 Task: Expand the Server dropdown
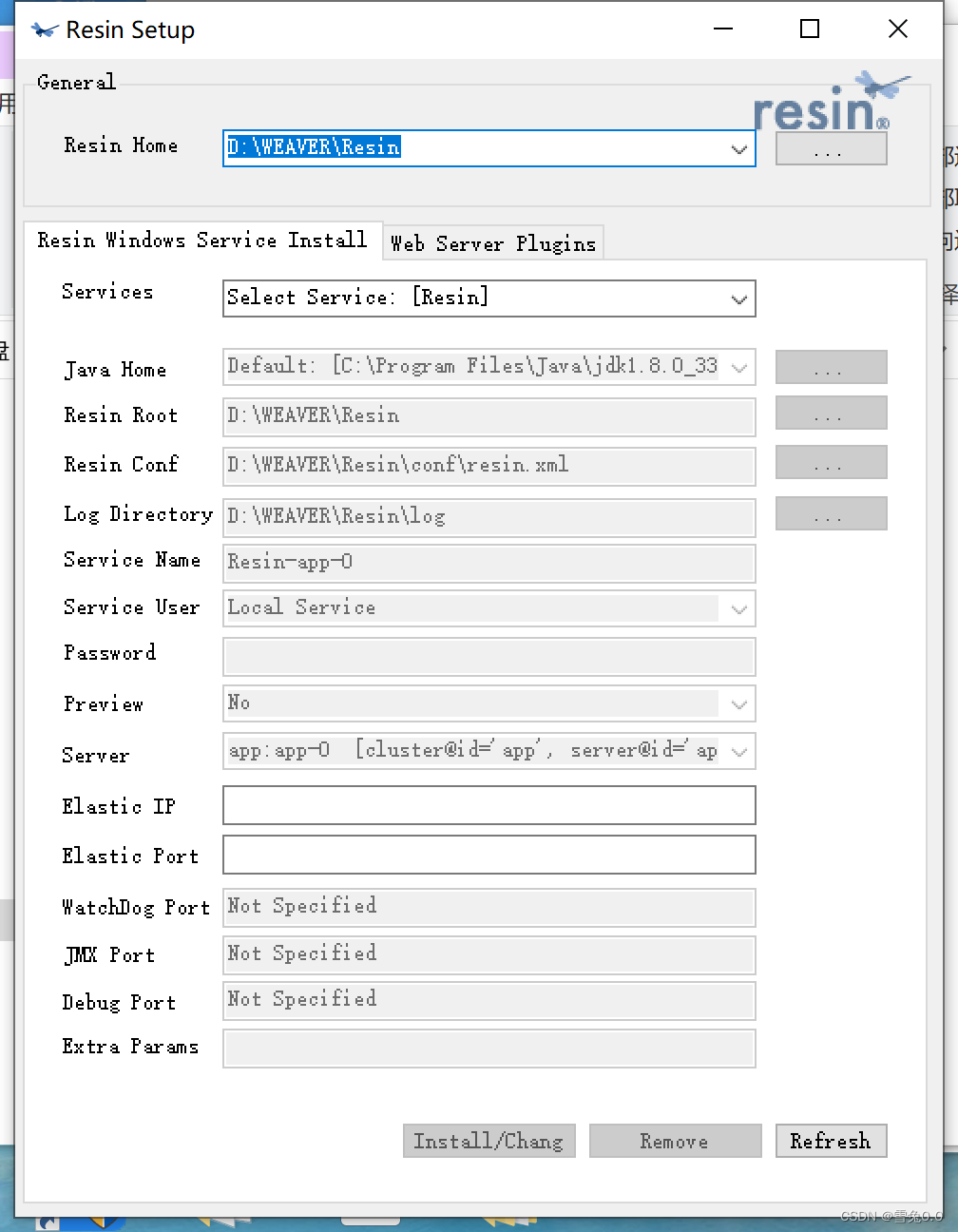738,751
